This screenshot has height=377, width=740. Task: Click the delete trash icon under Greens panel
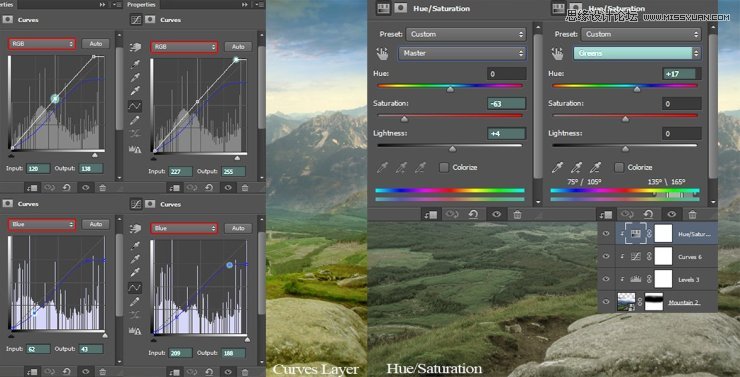click(x=692, y=215)
